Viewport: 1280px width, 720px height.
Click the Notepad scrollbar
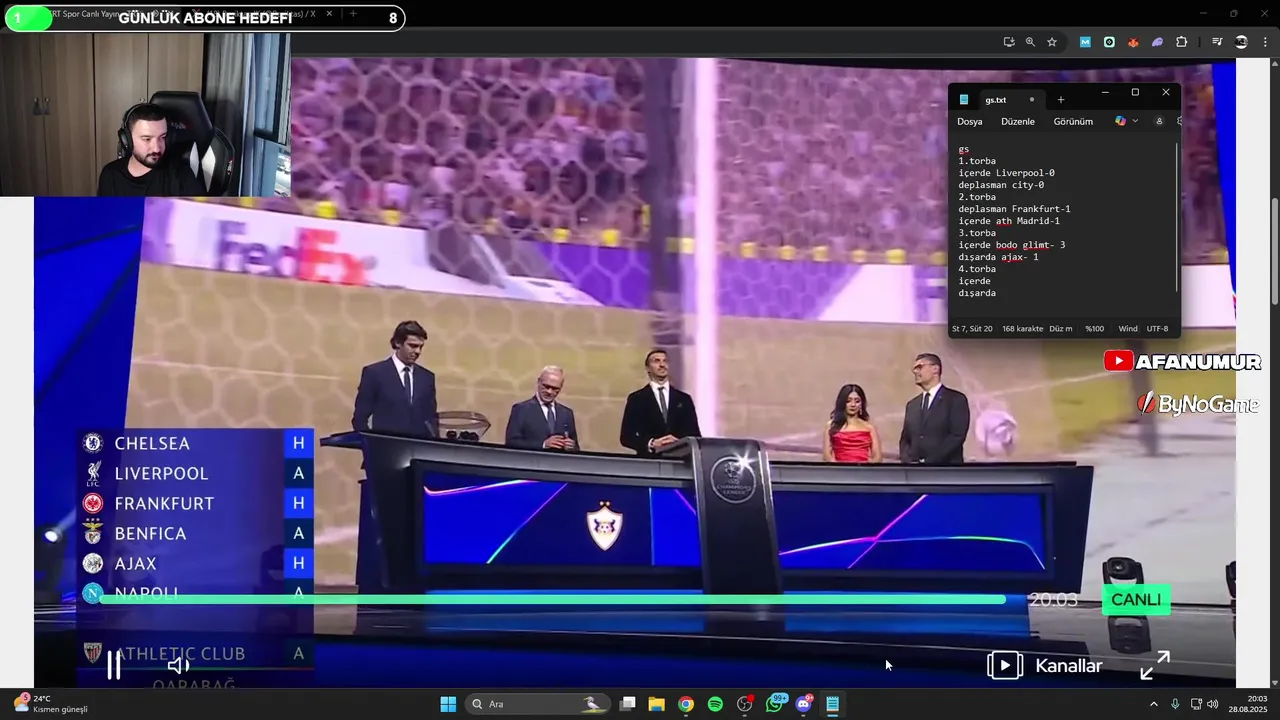click(1177, 215)
